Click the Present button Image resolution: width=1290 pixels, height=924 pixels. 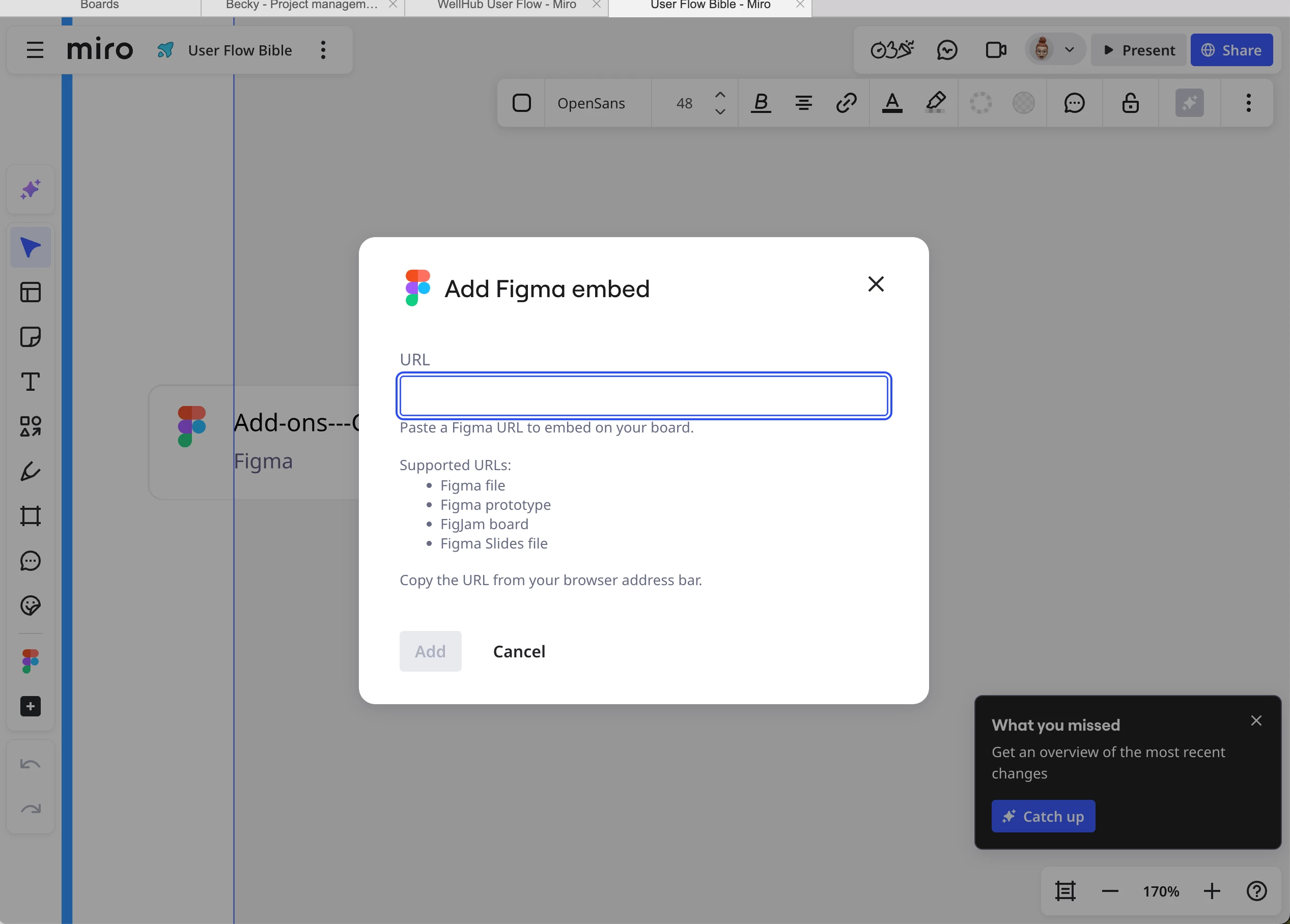coord(1139,50)
